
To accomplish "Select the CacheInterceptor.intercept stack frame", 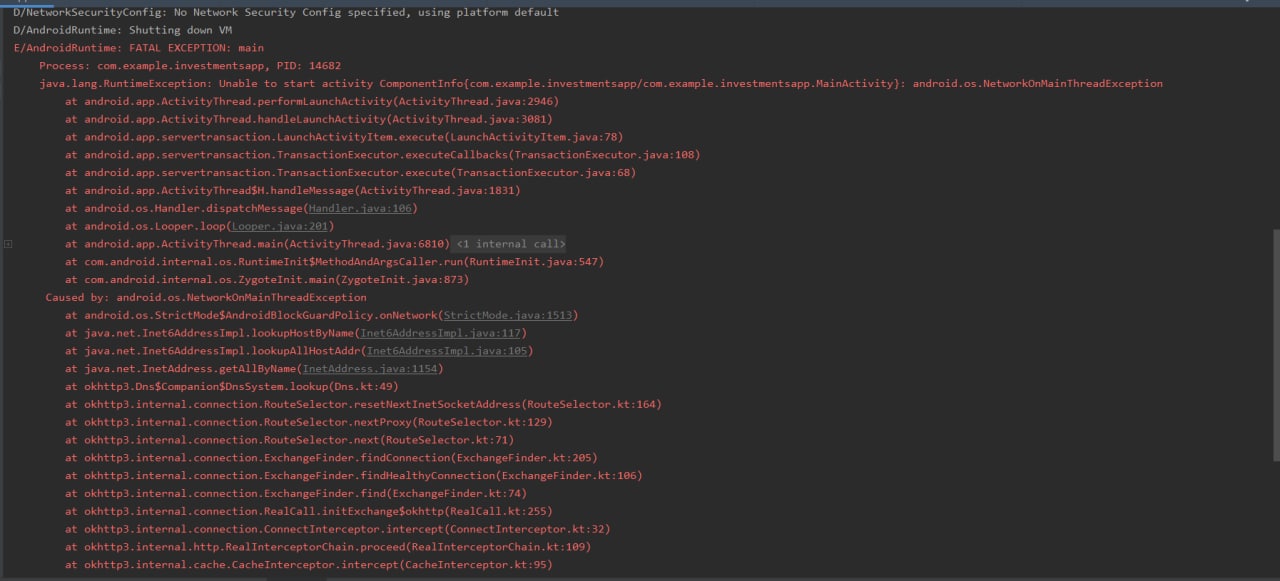I will pyautogui.click(x=309, y=565).
